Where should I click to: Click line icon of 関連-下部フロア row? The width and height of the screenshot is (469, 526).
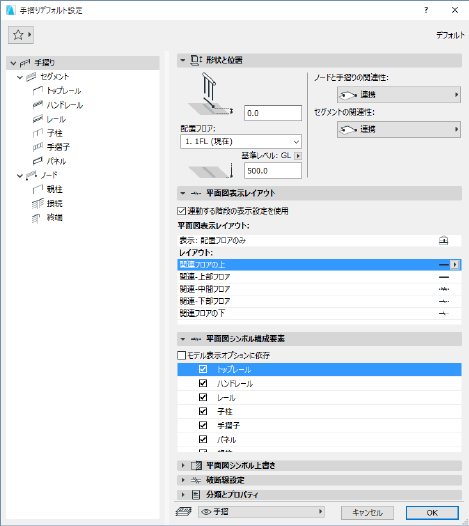[x=444, y=301]
